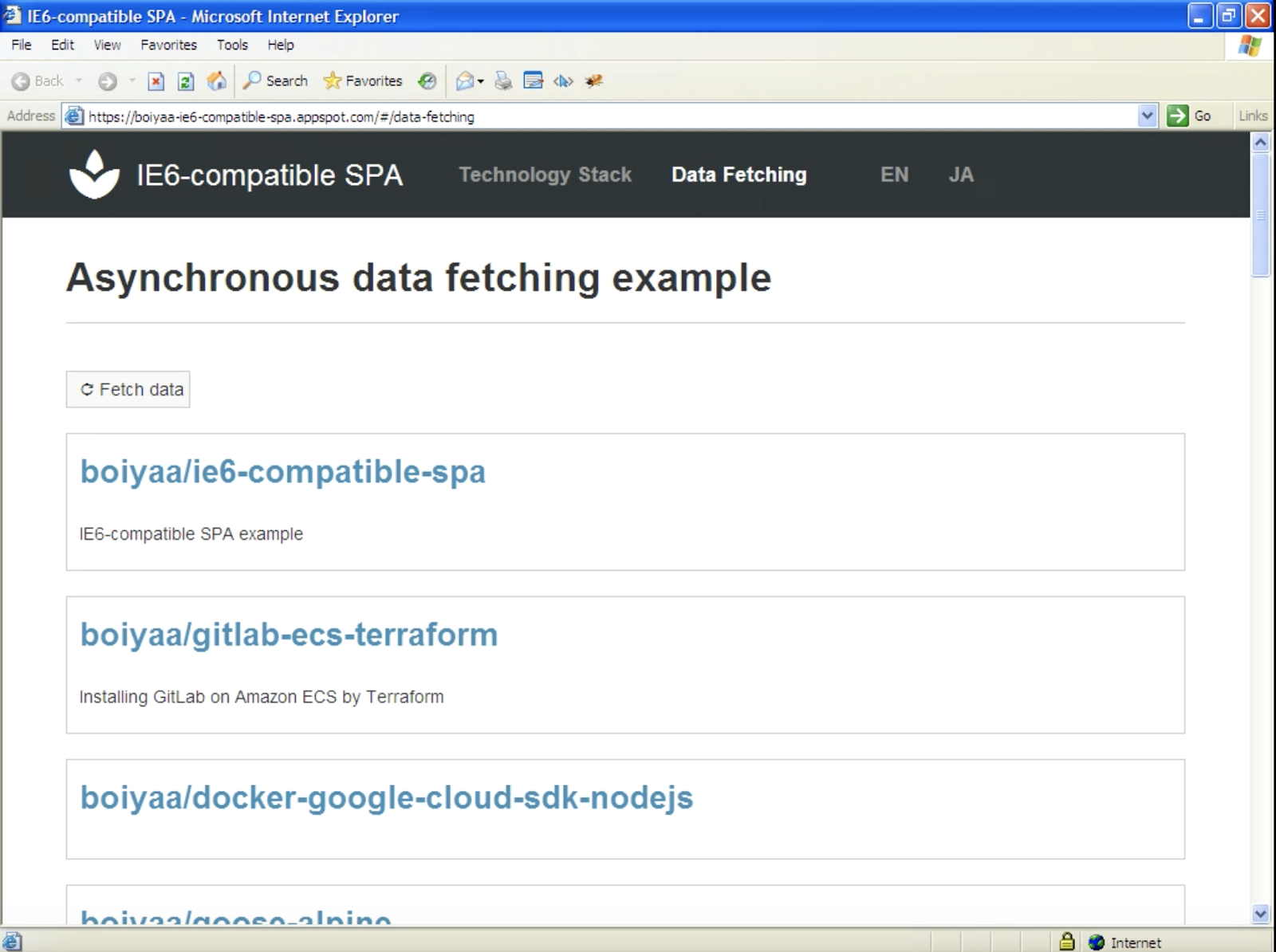This screenshot has height=952, width=1276.
Task: Click the Windows flag throbber logo
Action: [1250, 45]
